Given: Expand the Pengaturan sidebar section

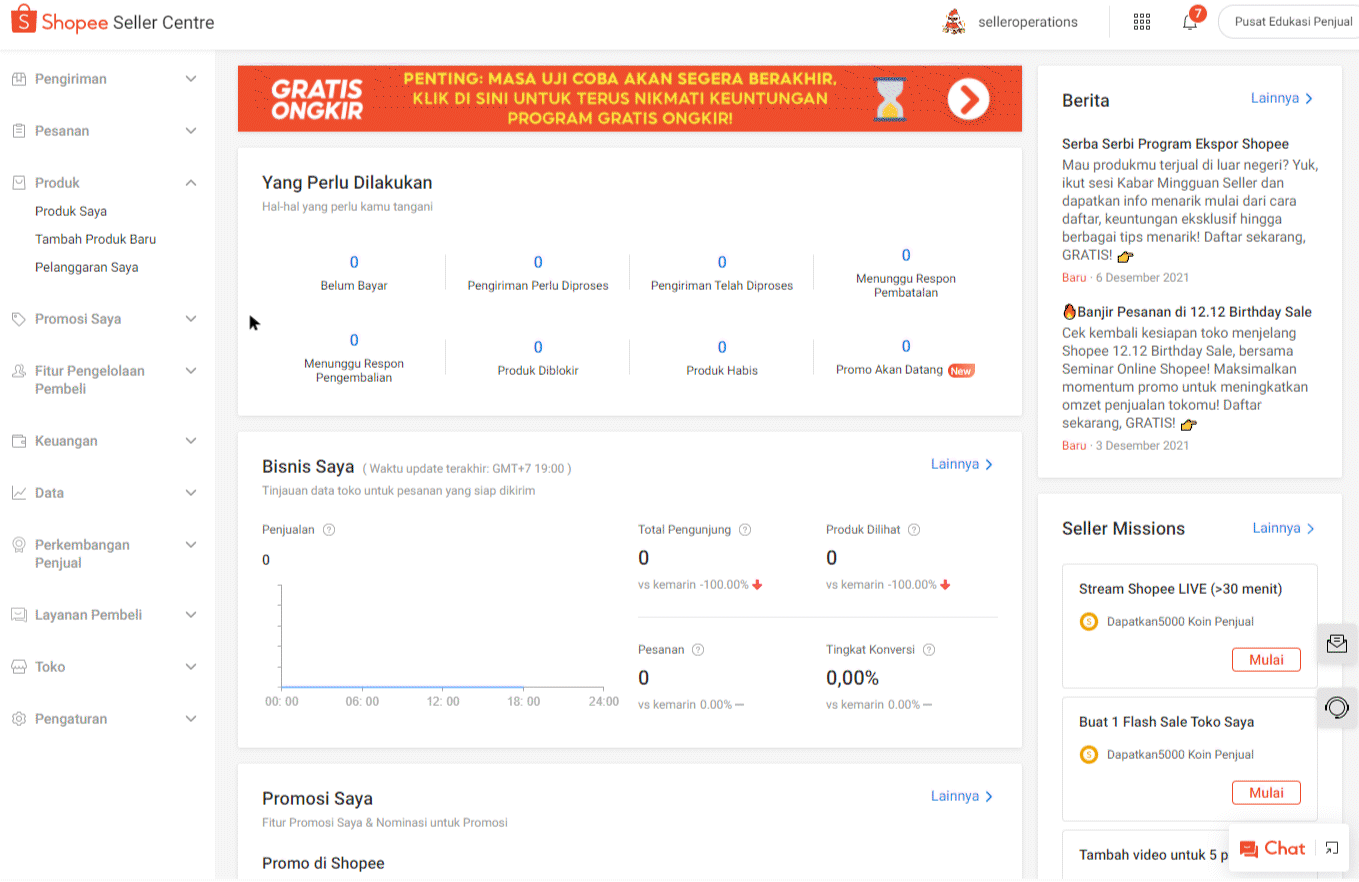Looking at the screenshot, I should coord(191,719).
